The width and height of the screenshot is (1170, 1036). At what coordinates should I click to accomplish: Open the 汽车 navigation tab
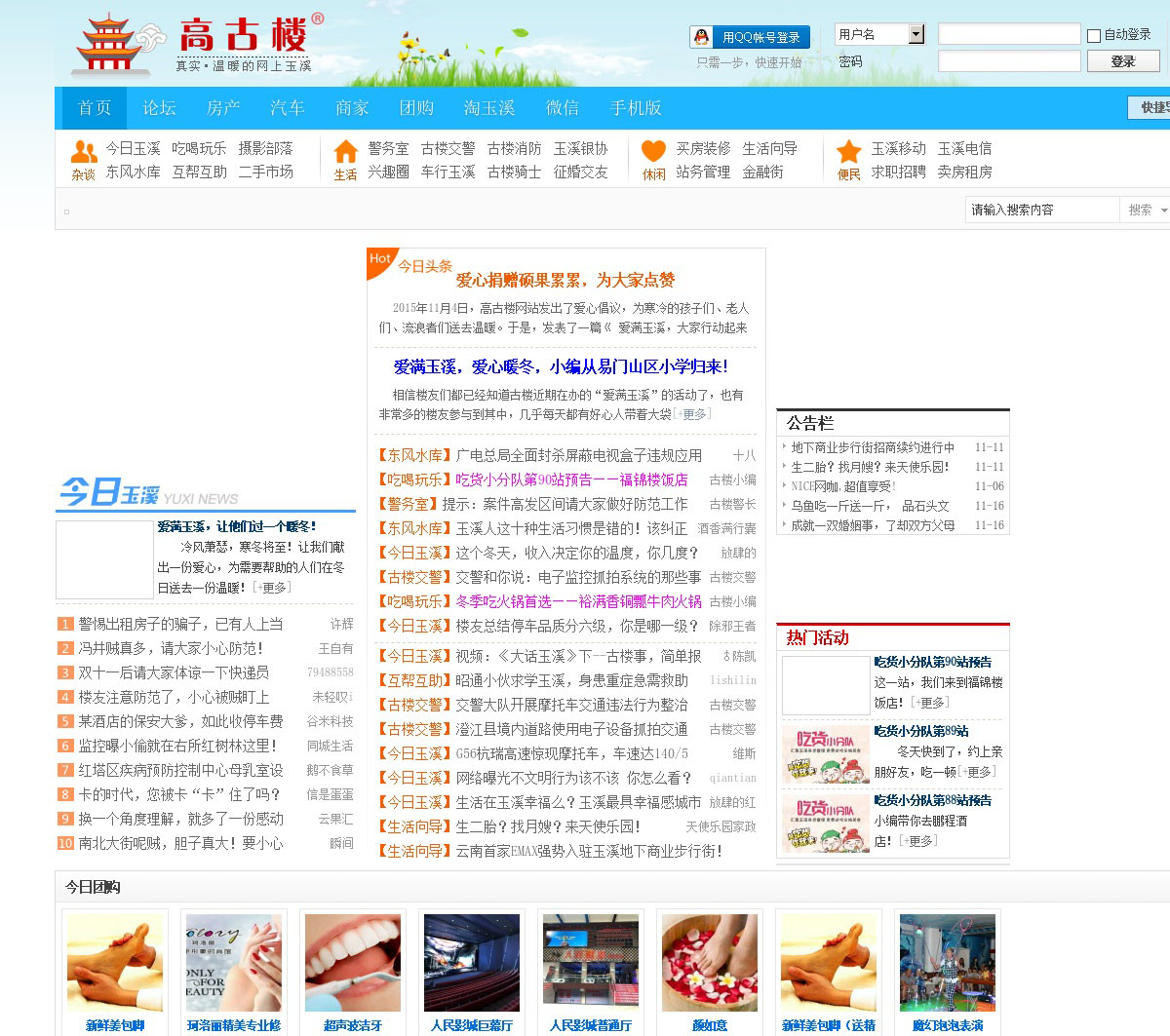(x=288, y=108)
